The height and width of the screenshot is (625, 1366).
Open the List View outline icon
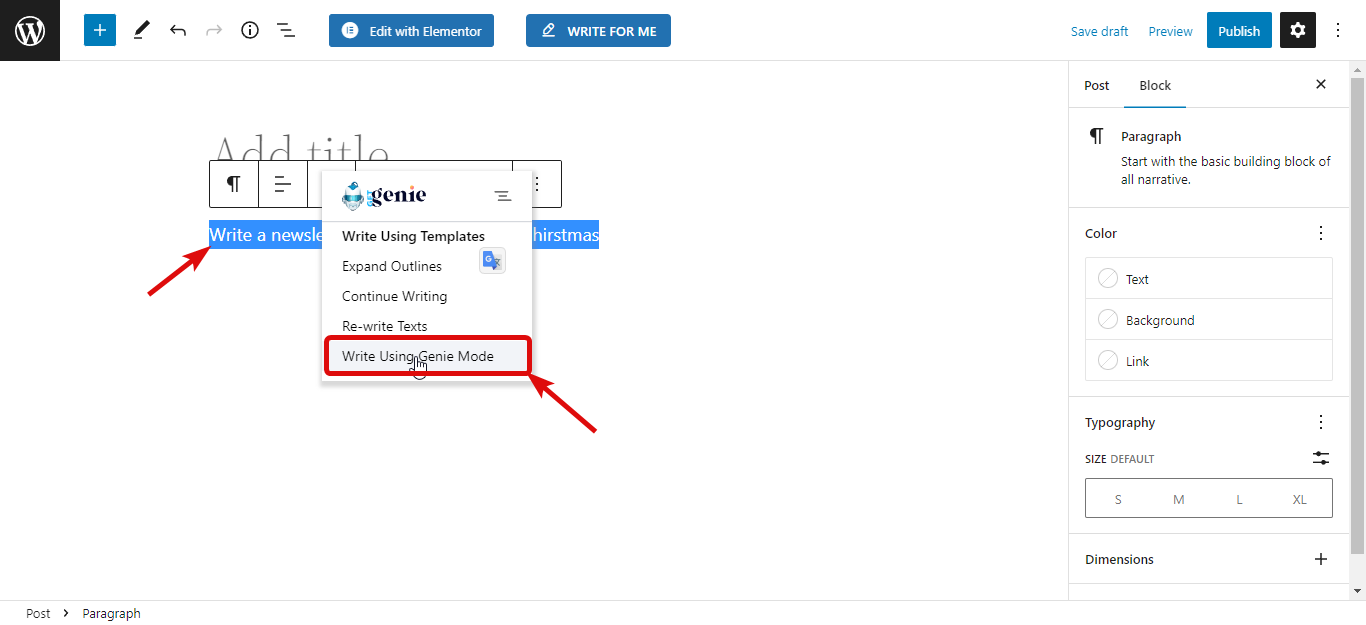tap(286, 30)
